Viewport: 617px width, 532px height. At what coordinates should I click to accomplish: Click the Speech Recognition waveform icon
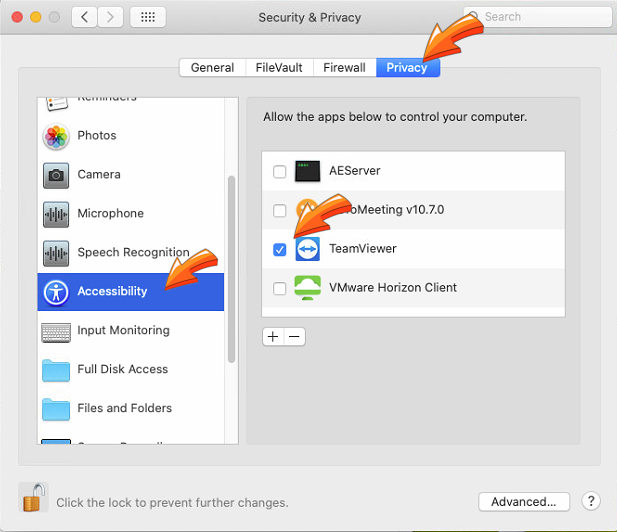pyautogui.click(x=56, y=253)
